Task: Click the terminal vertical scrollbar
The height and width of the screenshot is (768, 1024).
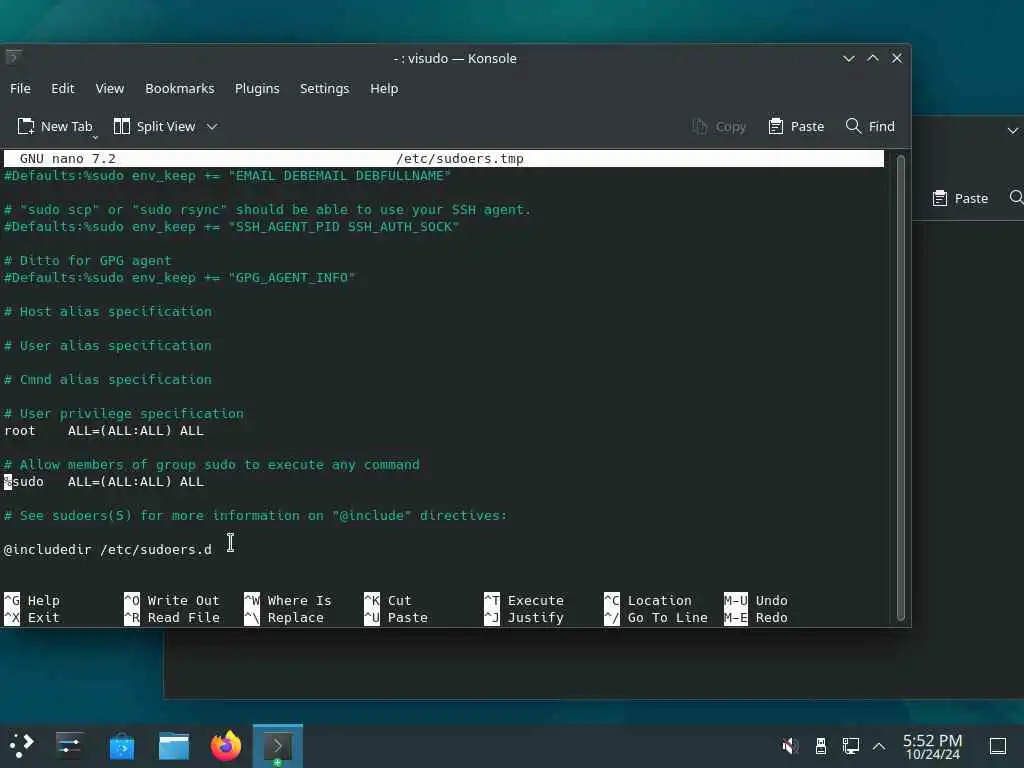Action: point(901,388)
